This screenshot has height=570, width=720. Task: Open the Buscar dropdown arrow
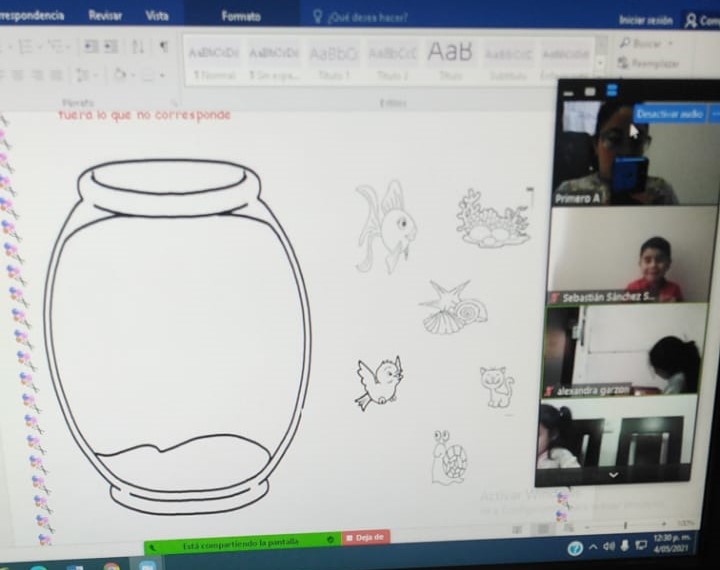click(x=670, y=44)
